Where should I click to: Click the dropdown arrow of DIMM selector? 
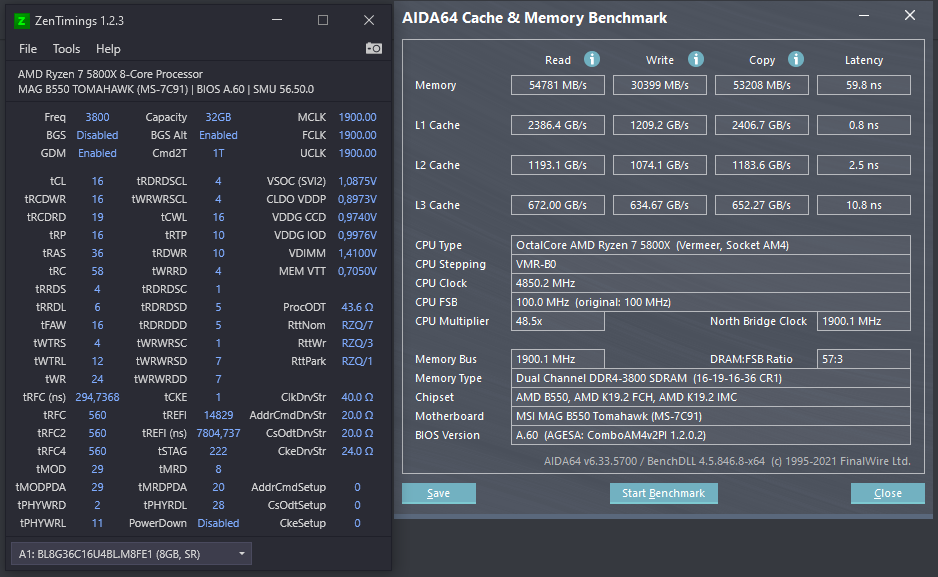click(x=242, y=554)
